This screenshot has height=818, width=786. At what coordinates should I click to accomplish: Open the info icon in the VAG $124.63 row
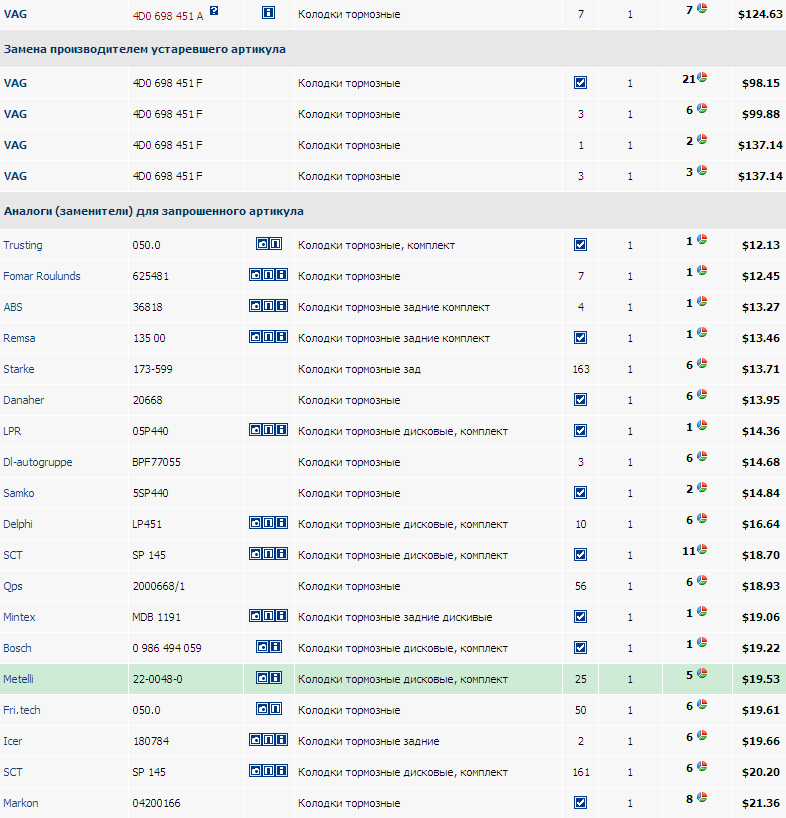tap(268, 13)
